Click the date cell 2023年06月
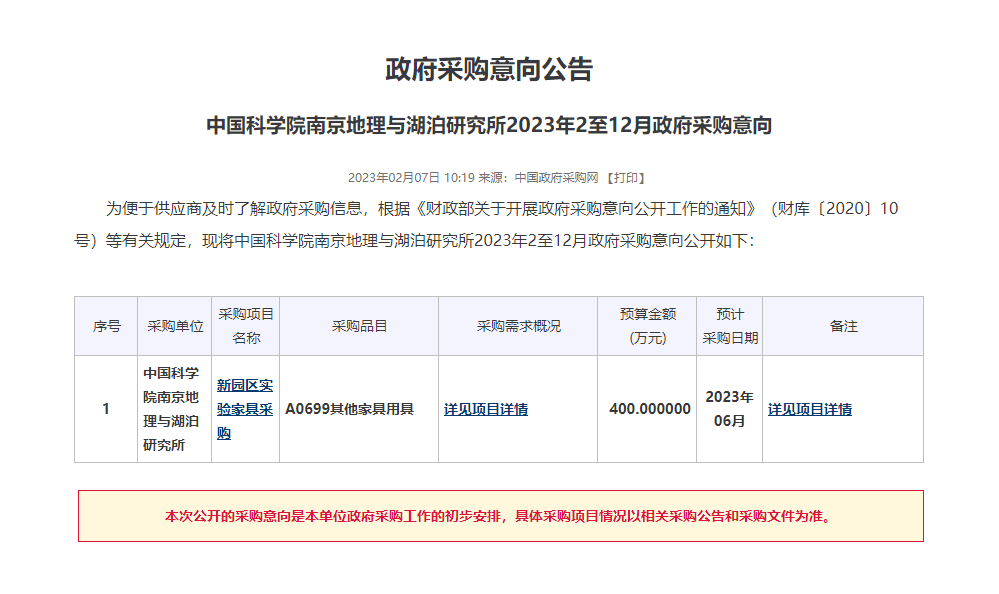The image size is (999, 594). (729, 409)
